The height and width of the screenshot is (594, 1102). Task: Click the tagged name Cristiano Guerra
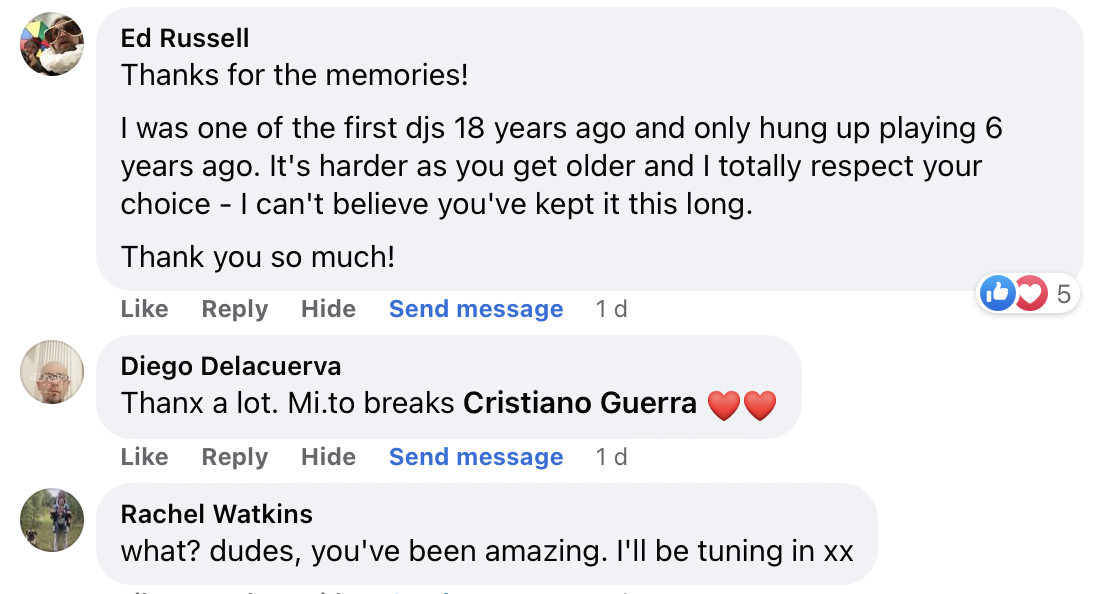tap(580, 403)
